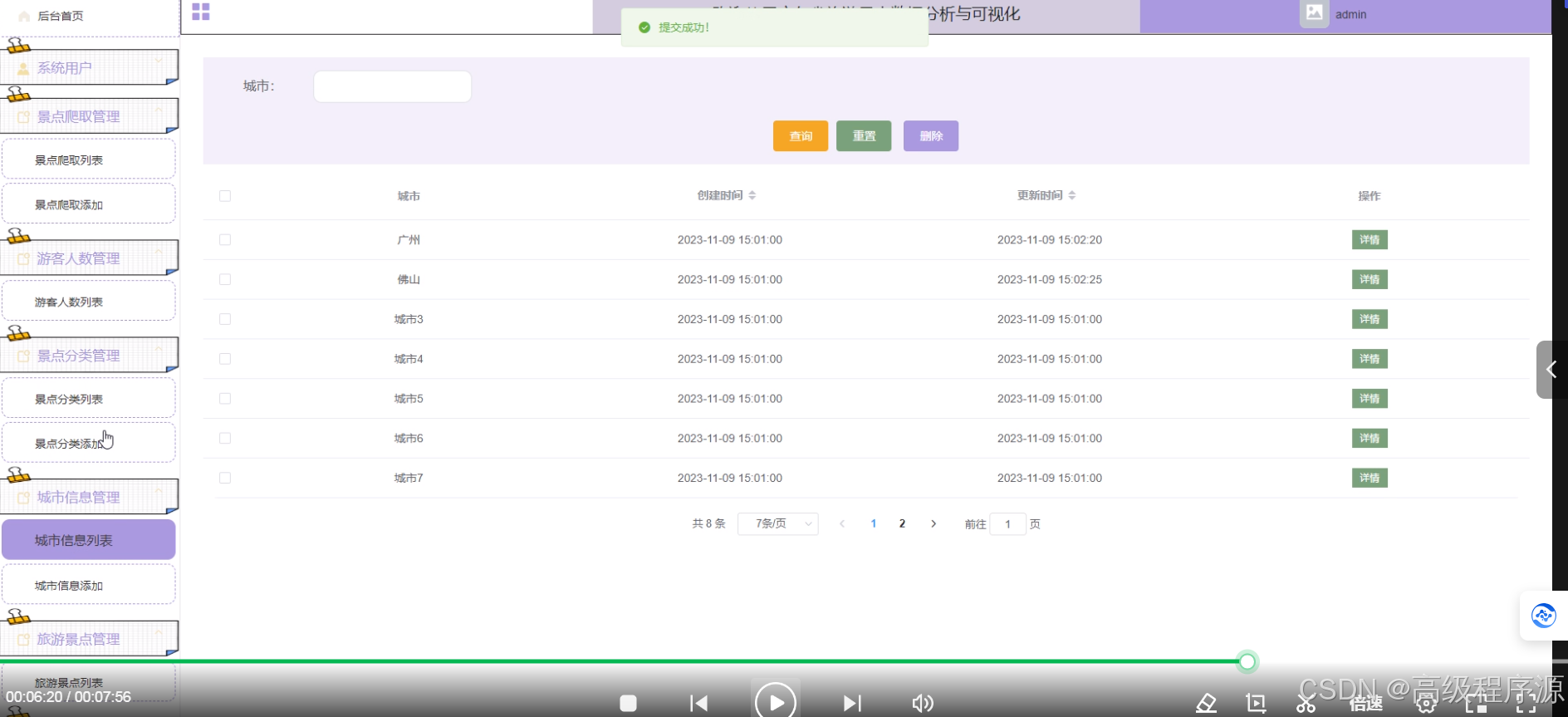Go to next page with right chevron
The width and height of the screenshot is (1568, 717).
(x=933, y=523)
